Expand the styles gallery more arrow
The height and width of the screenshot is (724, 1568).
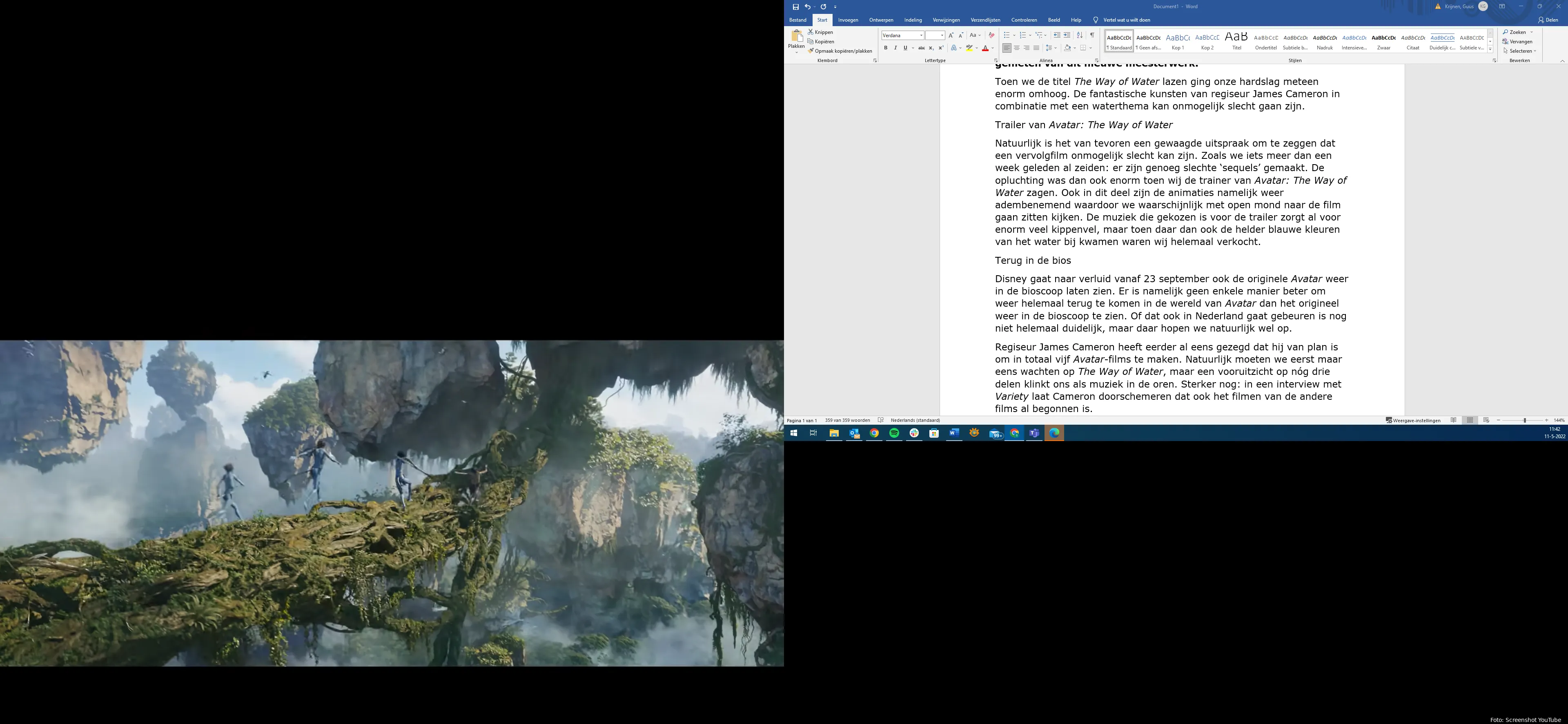(x=1490, y=49)
